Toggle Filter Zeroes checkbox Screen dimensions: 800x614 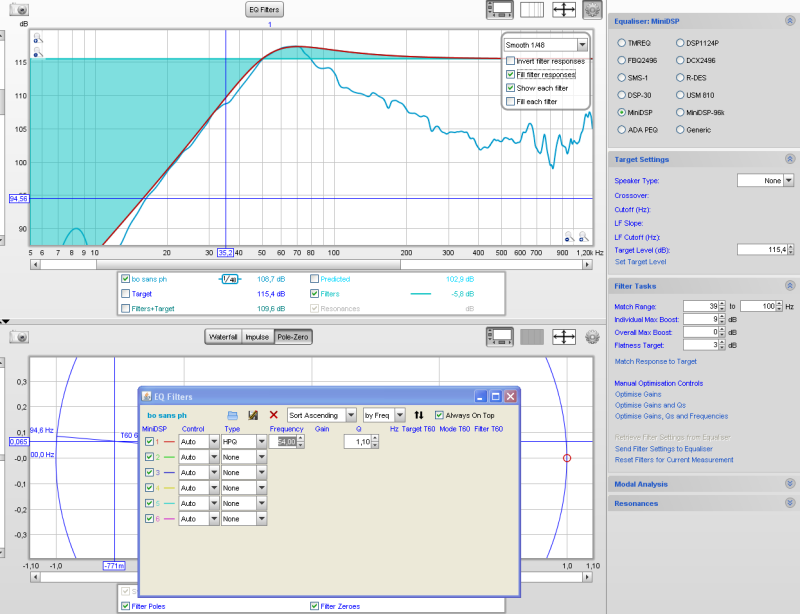click(314, 606)
